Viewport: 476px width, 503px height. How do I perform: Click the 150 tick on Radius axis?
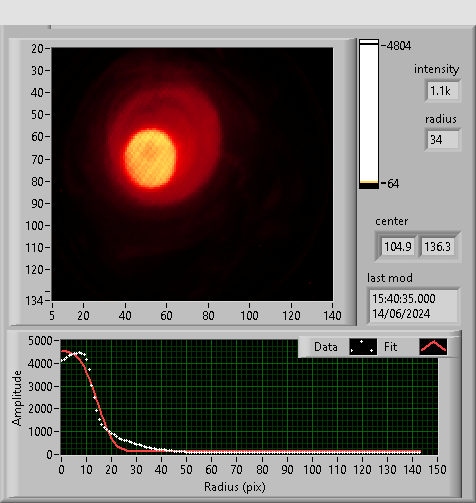[437, 470]
